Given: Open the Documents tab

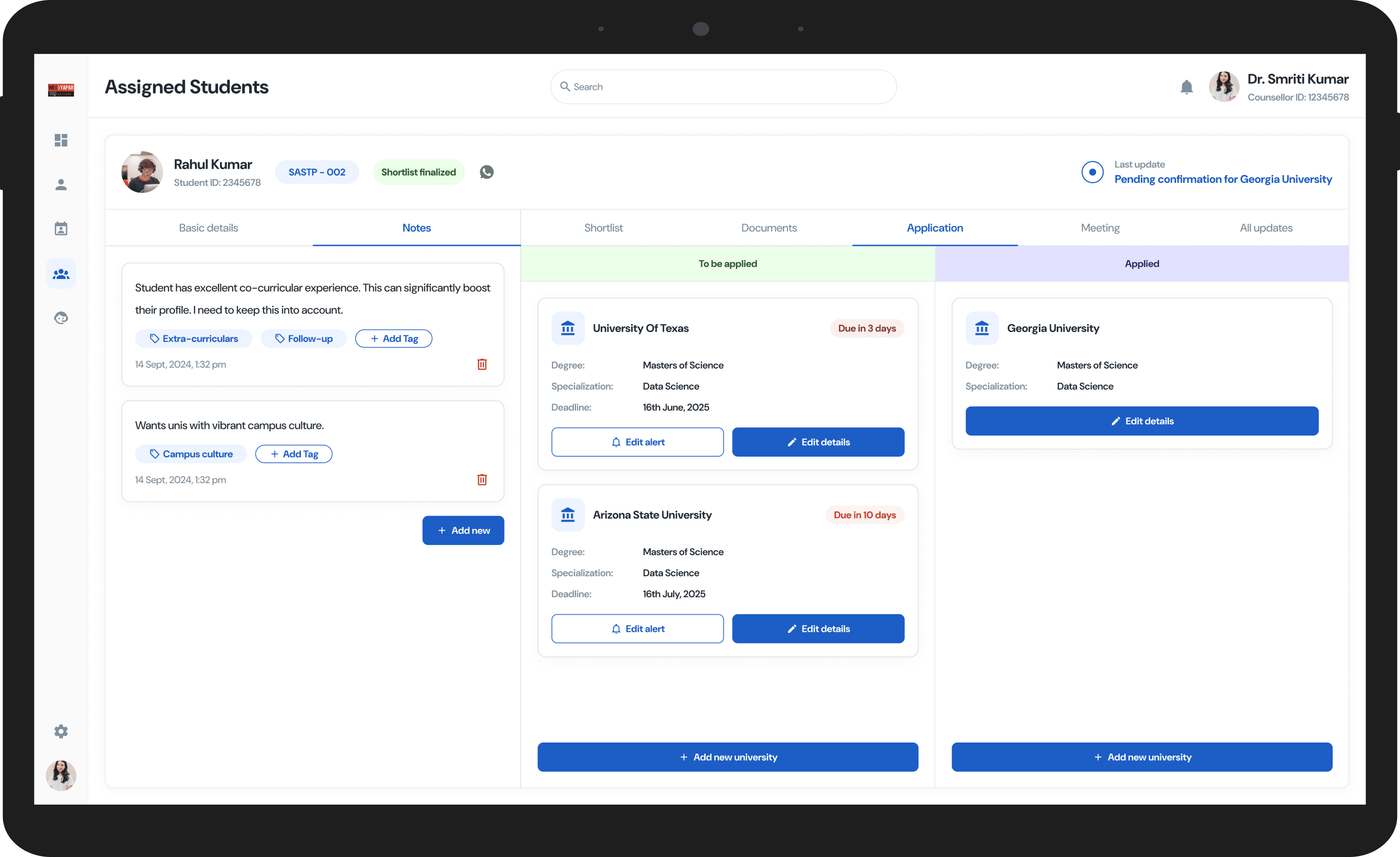Looking at the screenshot, I should (x=768, y=228).
